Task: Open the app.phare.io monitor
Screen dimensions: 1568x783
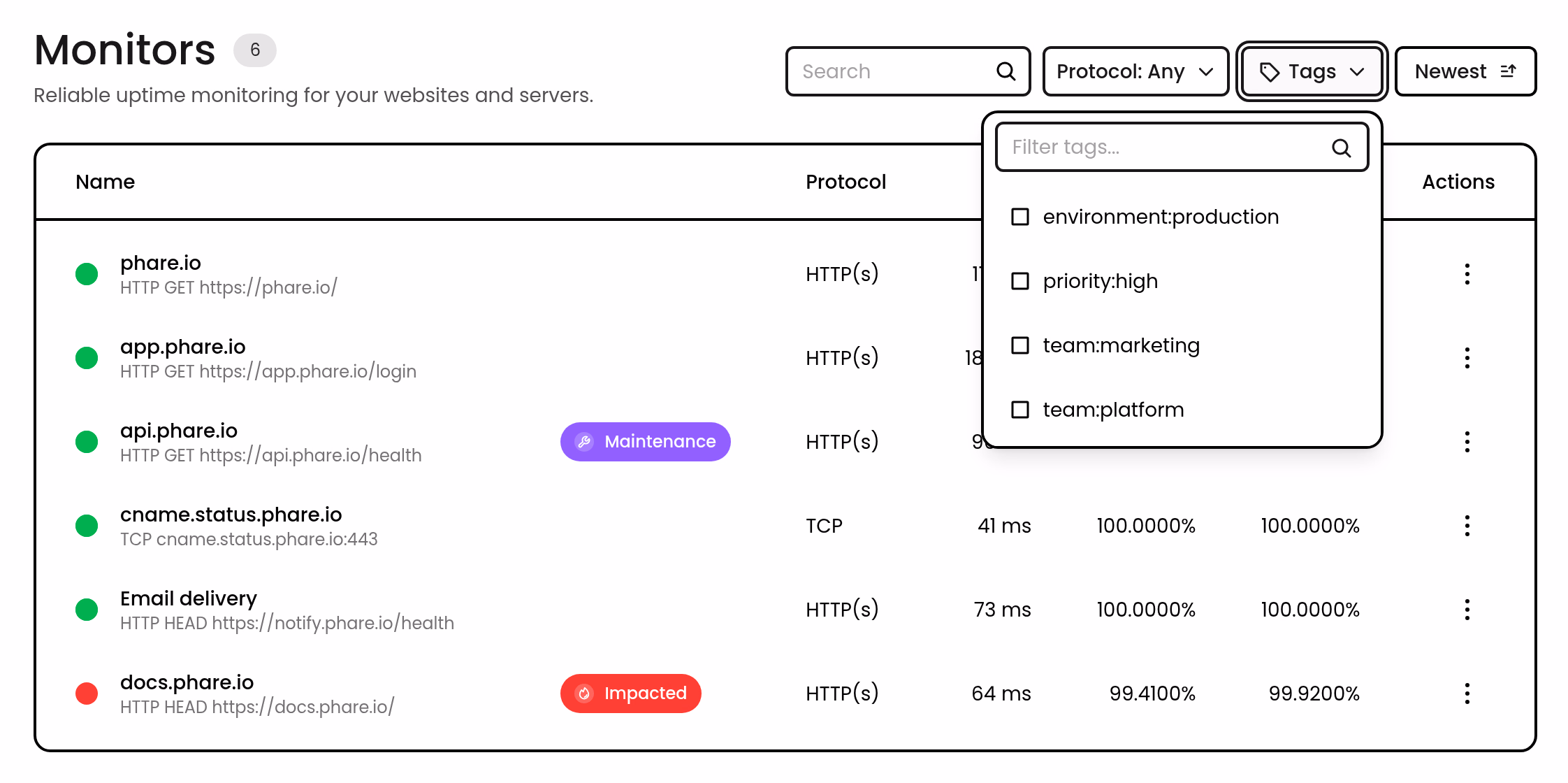Action: click(x=183, y=347)
